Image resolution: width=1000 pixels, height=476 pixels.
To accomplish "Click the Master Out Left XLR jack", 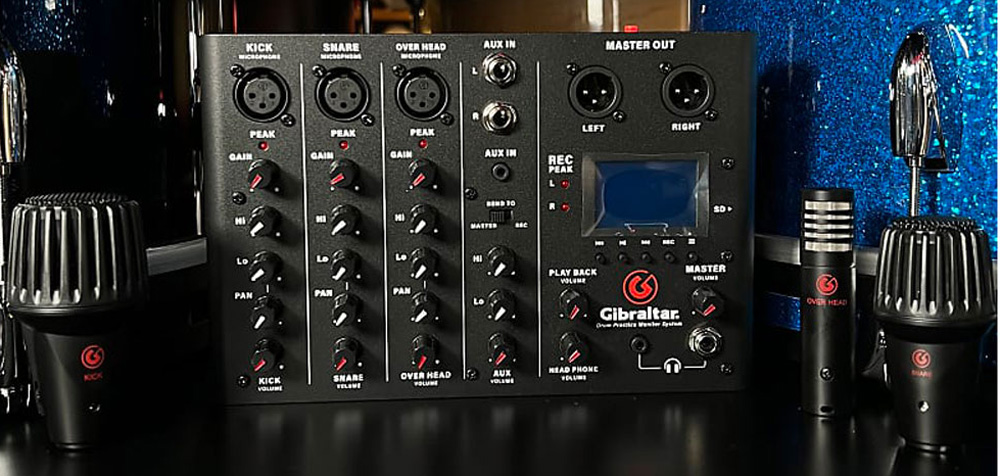I will pos(596,93).
